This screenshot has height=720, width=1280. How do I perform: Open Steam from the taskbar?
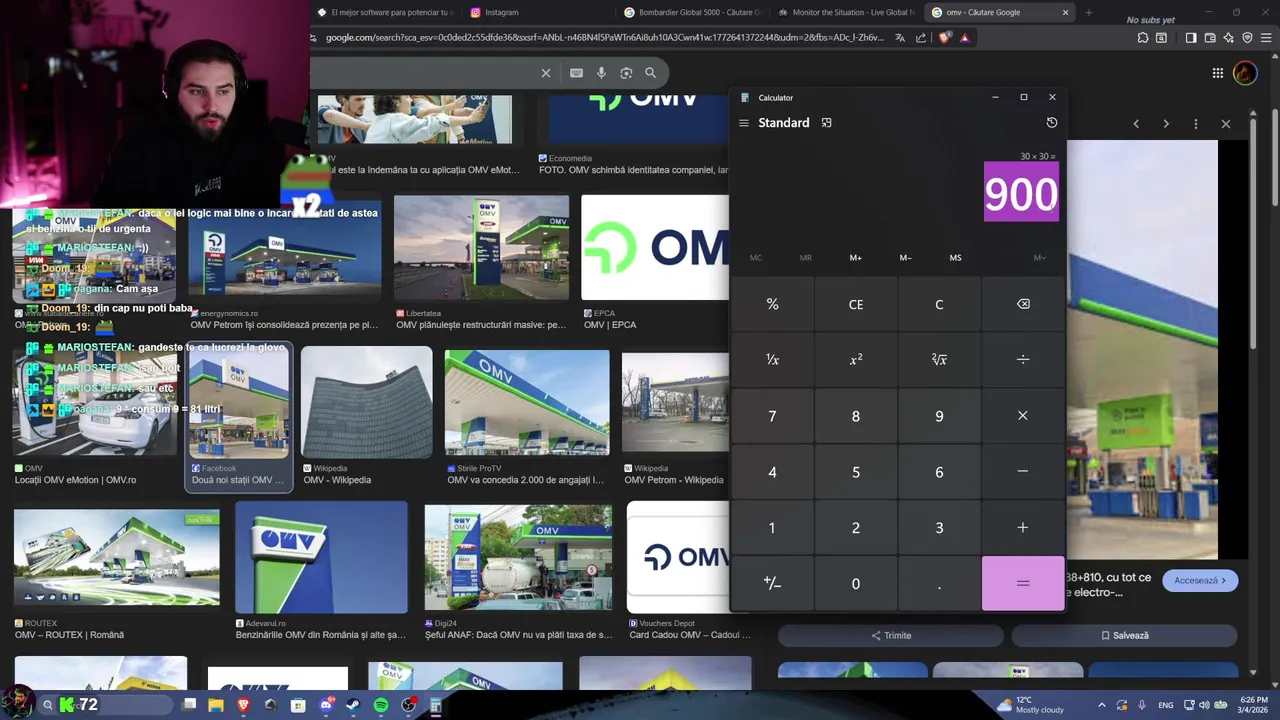353,706
